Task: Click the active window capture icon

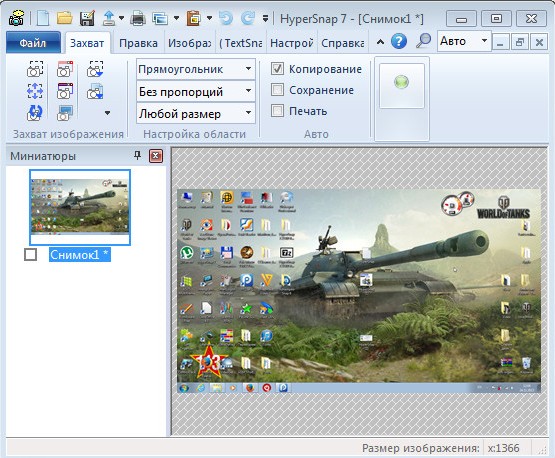Action: [65, 91]
